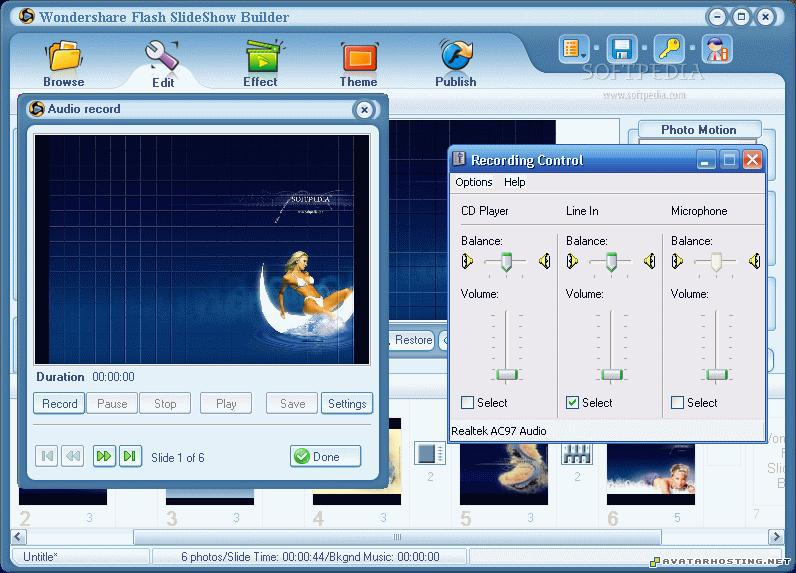The image size is (796, 573).
Task: Click the Restore button behind the dialogs
Action: click(x=413, y=340)
